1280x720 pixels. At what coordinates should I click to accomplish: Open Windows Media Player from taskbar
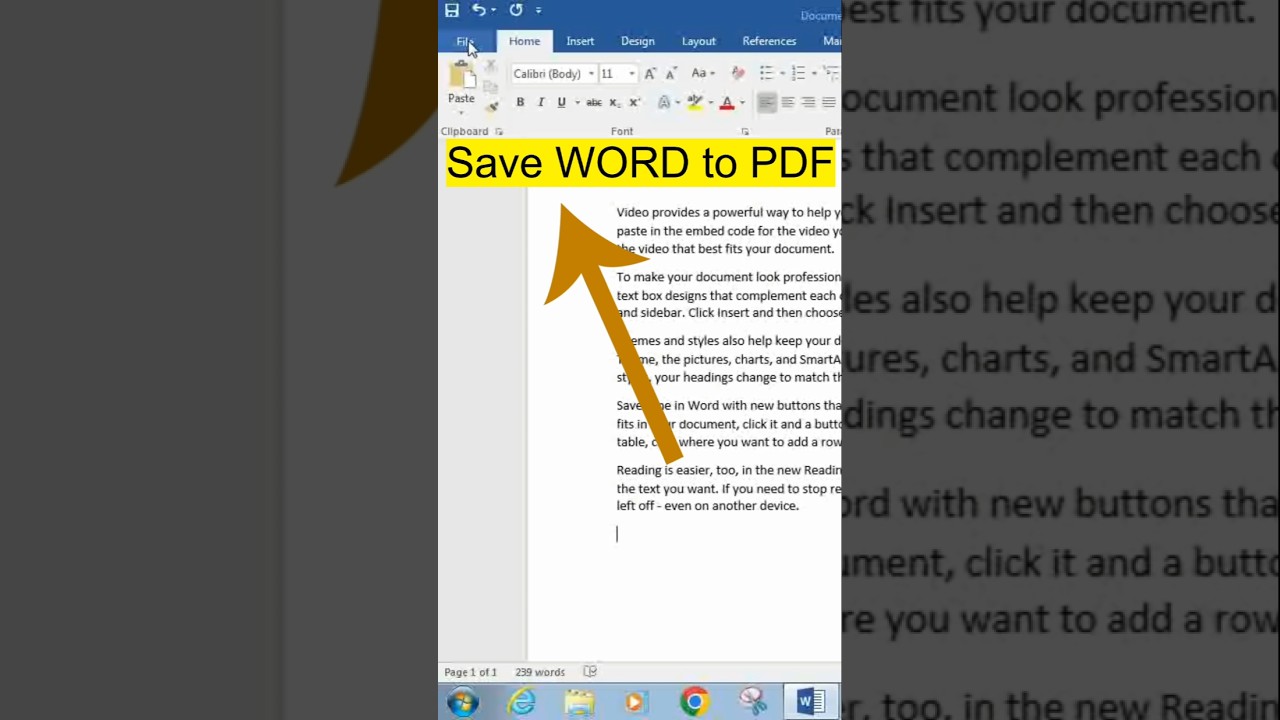[636, 702]
